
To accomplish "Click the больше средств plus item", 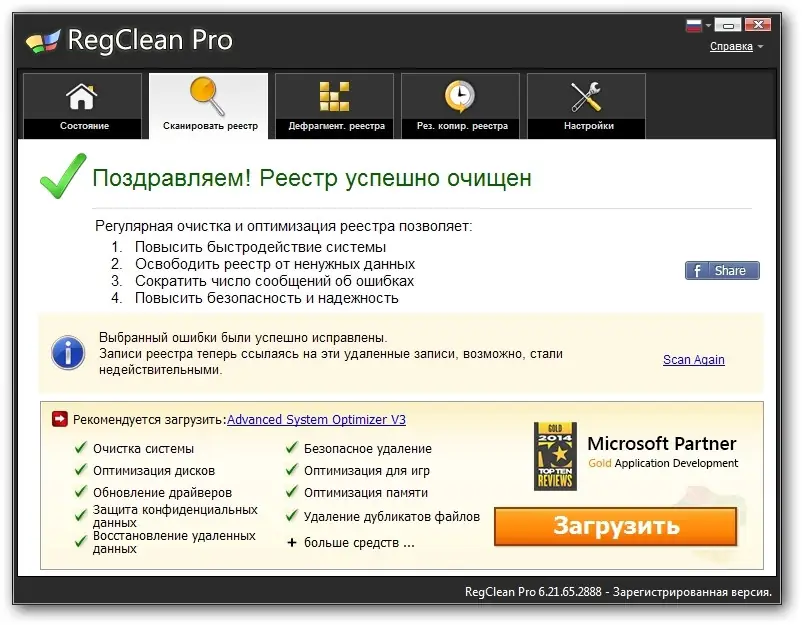I will click(x=351, y=542).
